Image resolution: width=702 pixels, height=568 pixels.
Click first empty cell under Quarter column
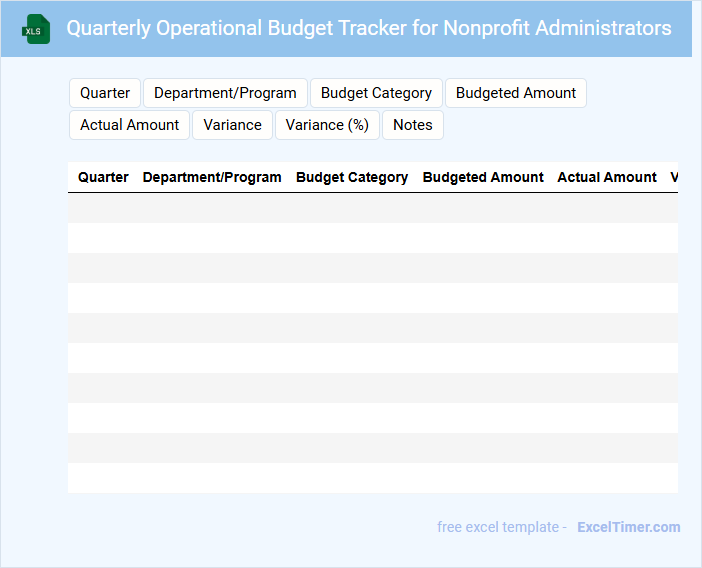[x=103, y=208]
